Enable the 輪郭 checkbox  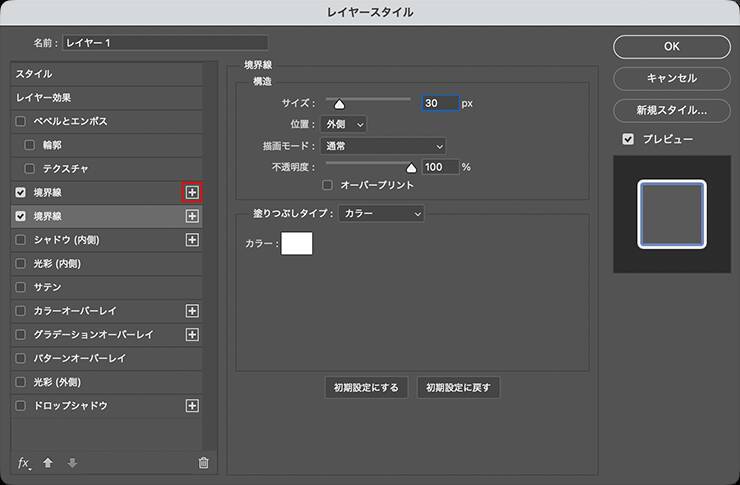tap(29, 145)
